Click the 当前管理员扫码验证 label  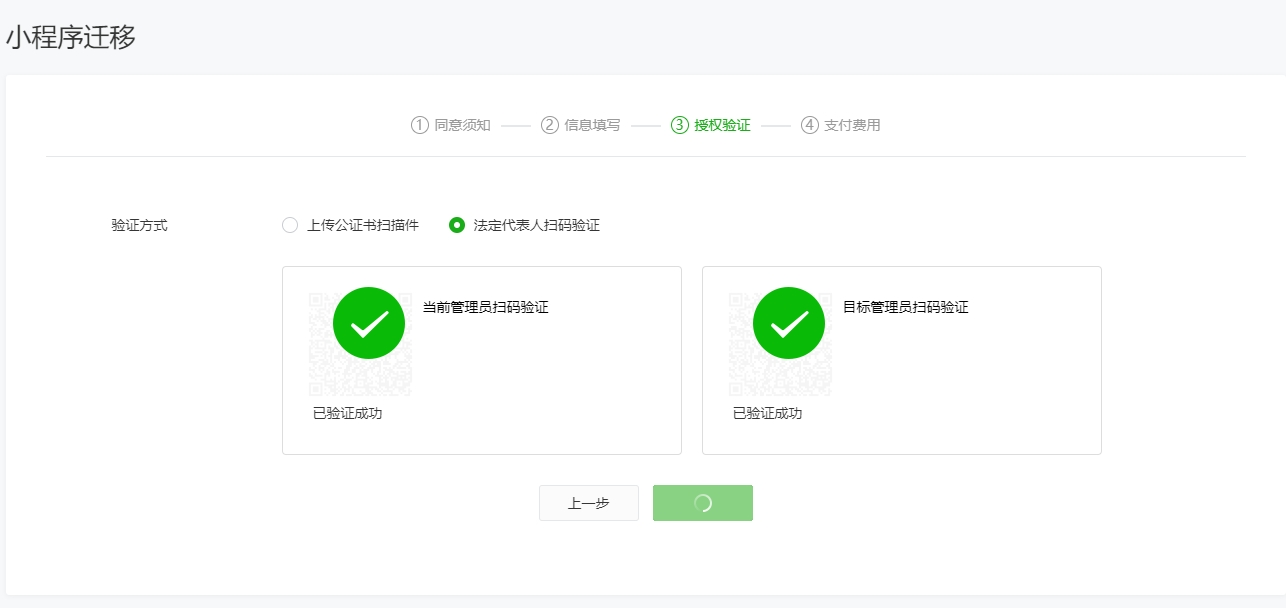pos(486,307)
